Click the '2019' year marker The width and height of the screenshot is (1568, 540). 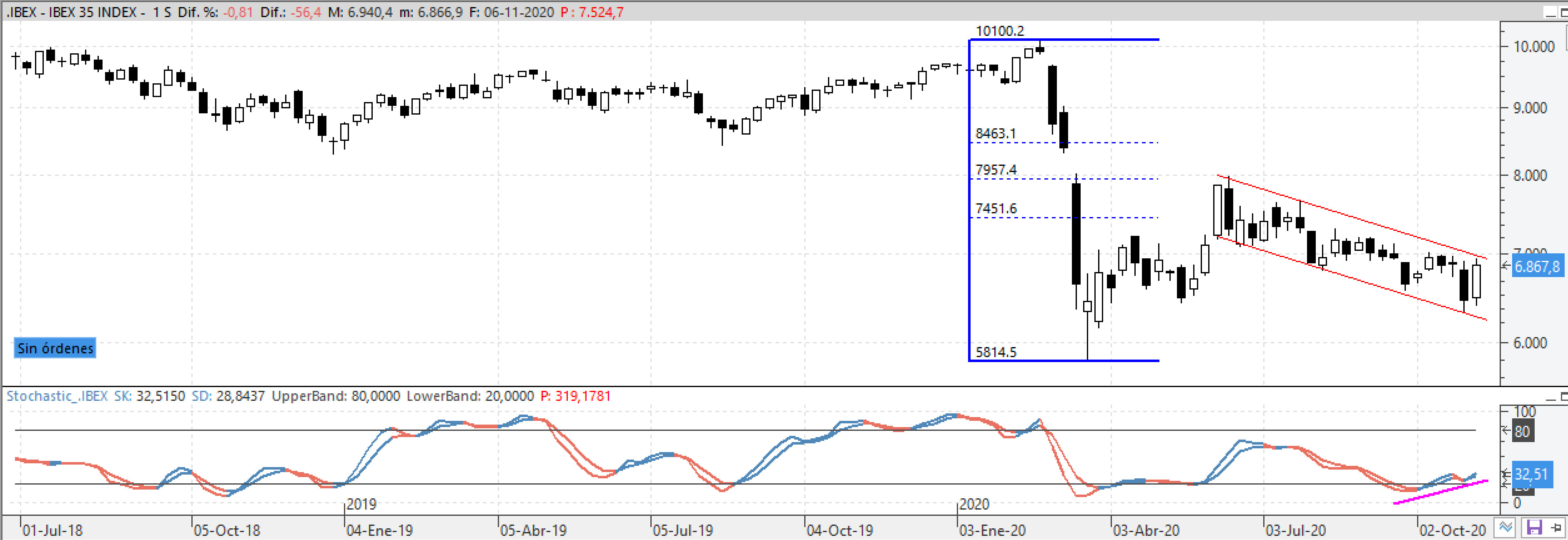click(361, 504)
